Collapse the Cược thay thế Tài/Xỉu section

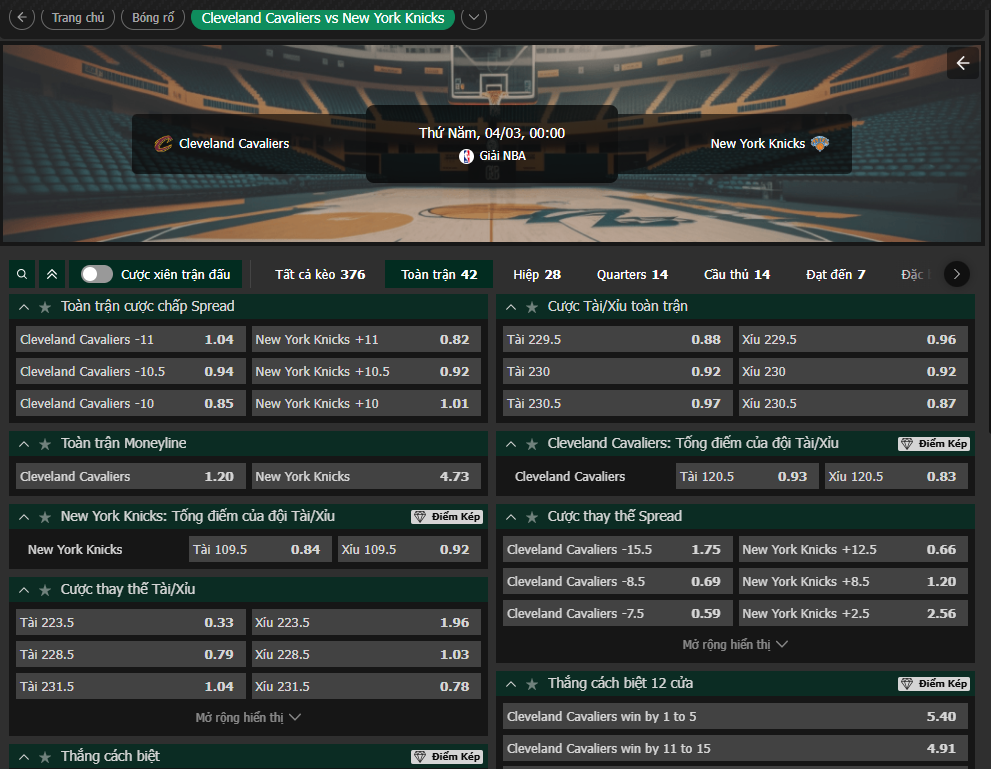pos(24,590)
